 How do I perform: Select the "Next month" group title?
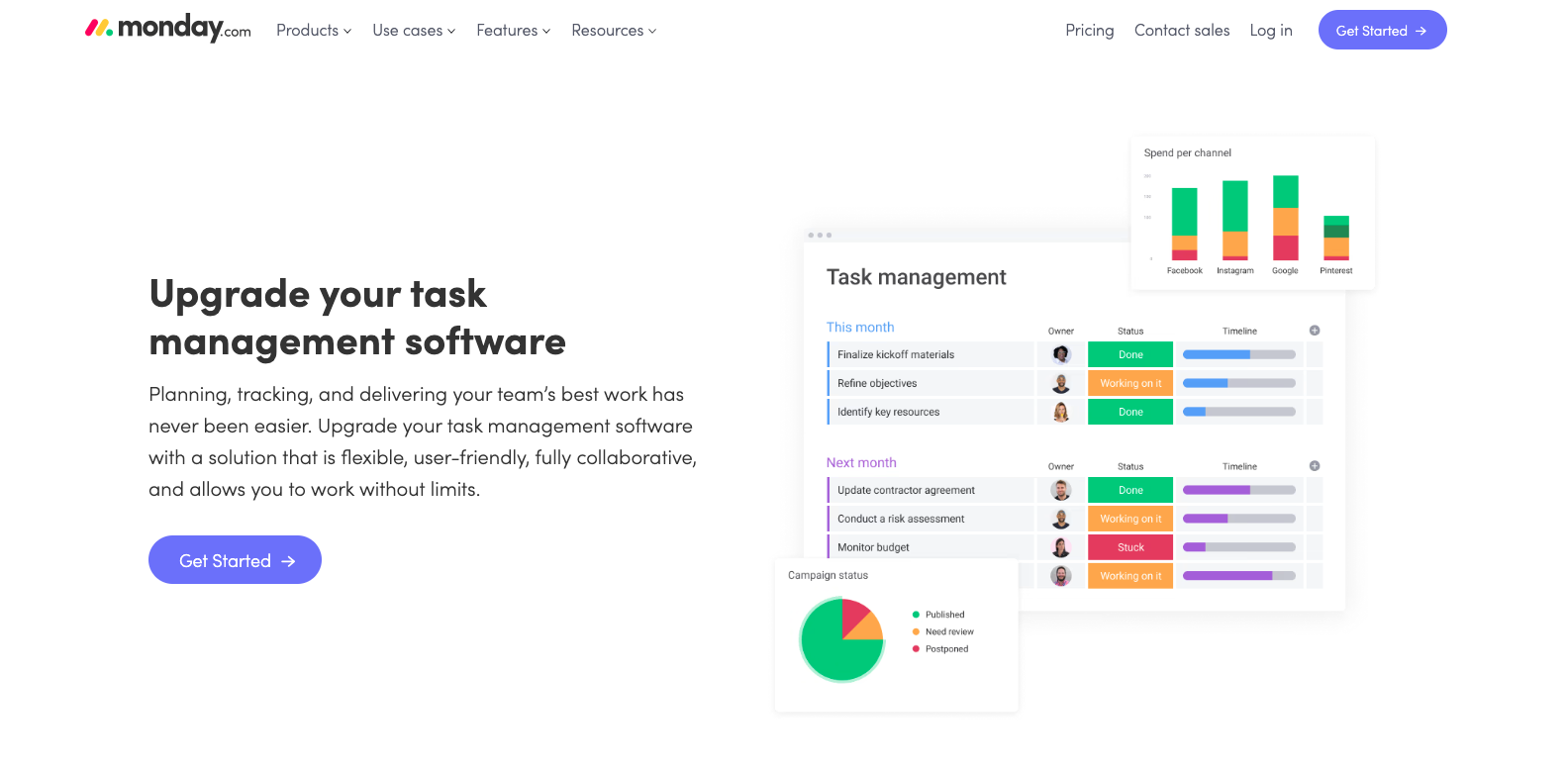[x=861, y=463]
